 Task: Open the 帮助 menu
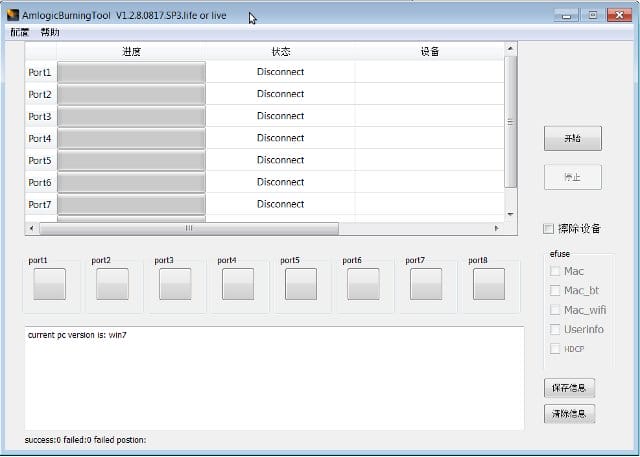[x=50, y=33]
